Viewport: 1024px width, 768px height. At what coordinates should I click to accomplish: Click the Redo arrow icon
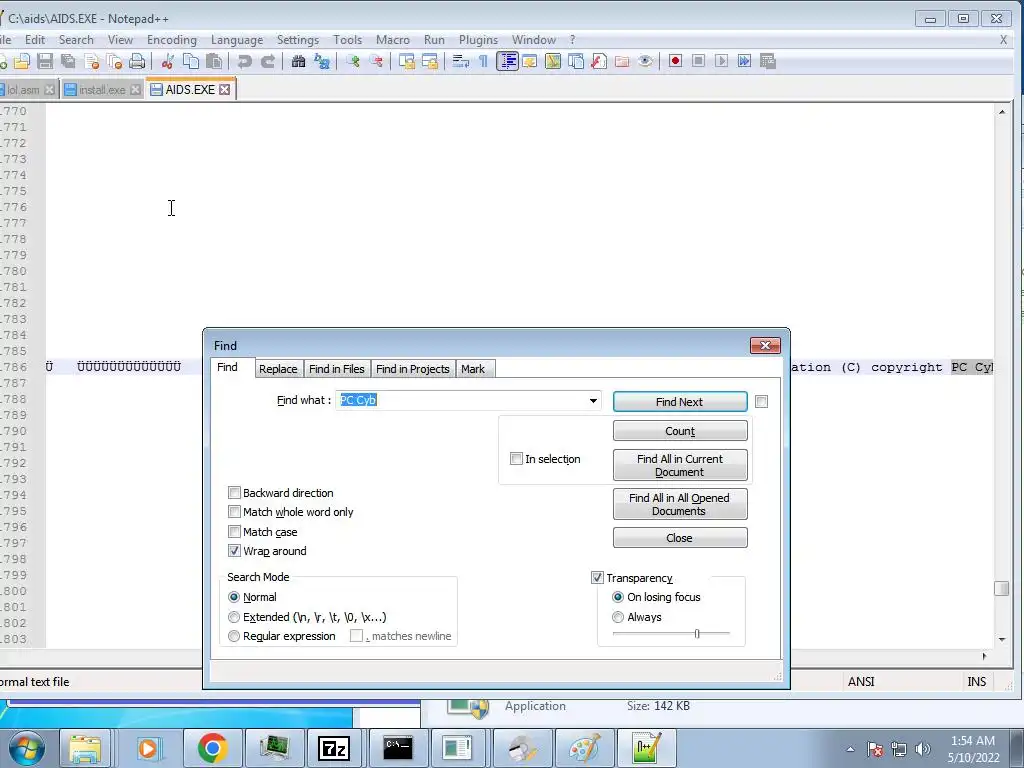point(268,61)
